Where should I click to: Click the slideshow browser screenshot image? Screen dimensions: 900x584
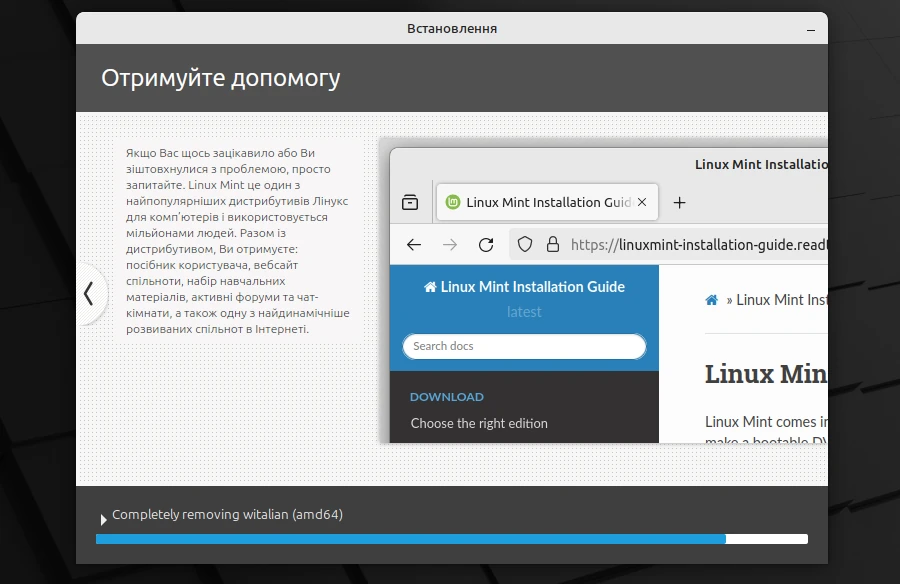click(x=603, y=291)
